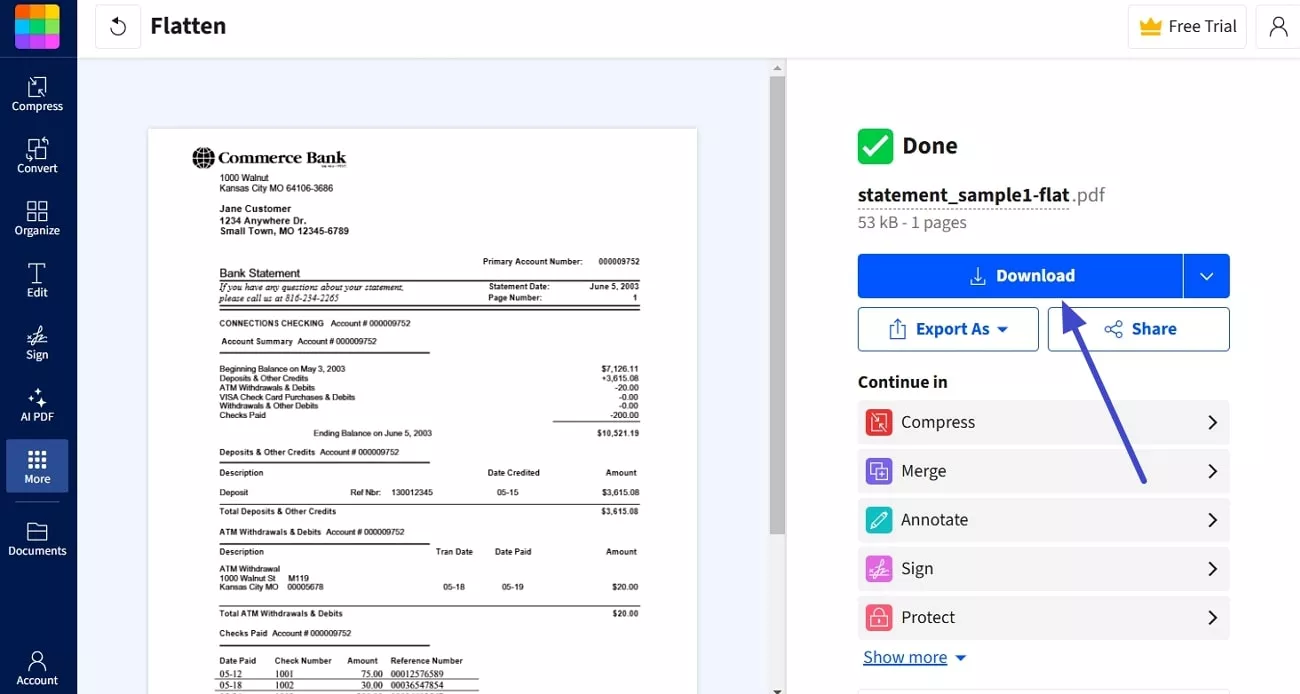Click the share nodes icon on Share button
The image size is (1300, 694).
pyautogui.click(x=1113, y=329)
